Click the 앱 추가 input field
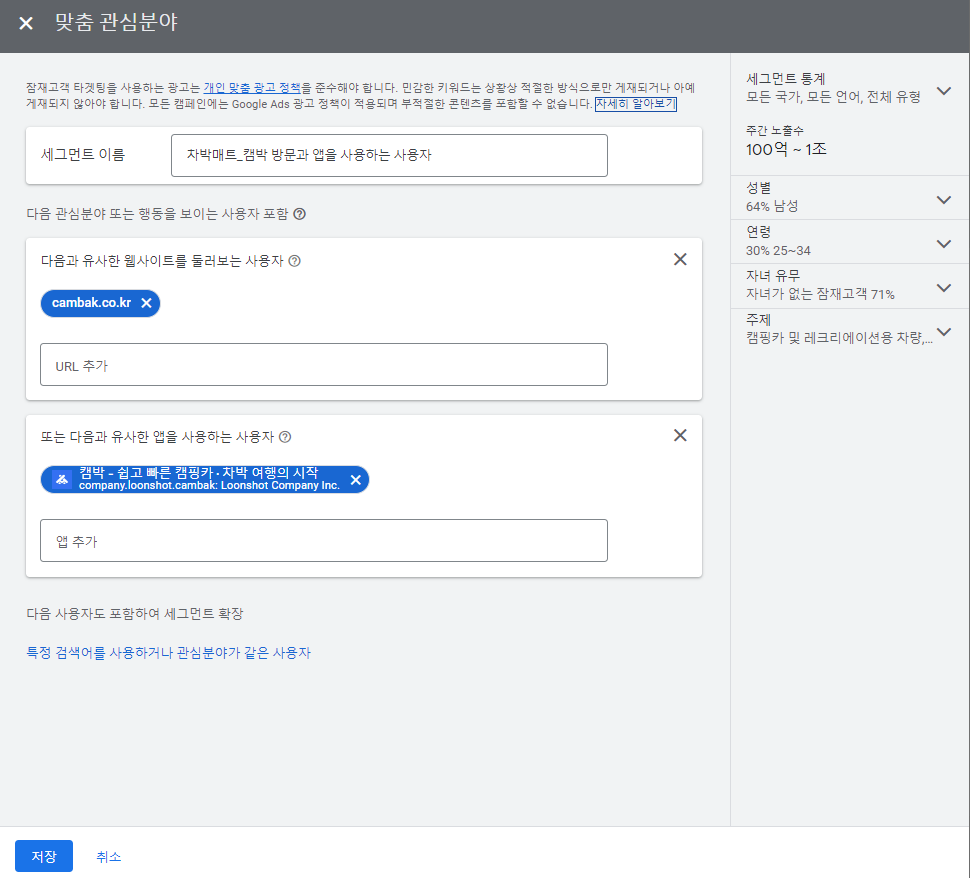Screen dimensions: 970x878 coord(324,541)
